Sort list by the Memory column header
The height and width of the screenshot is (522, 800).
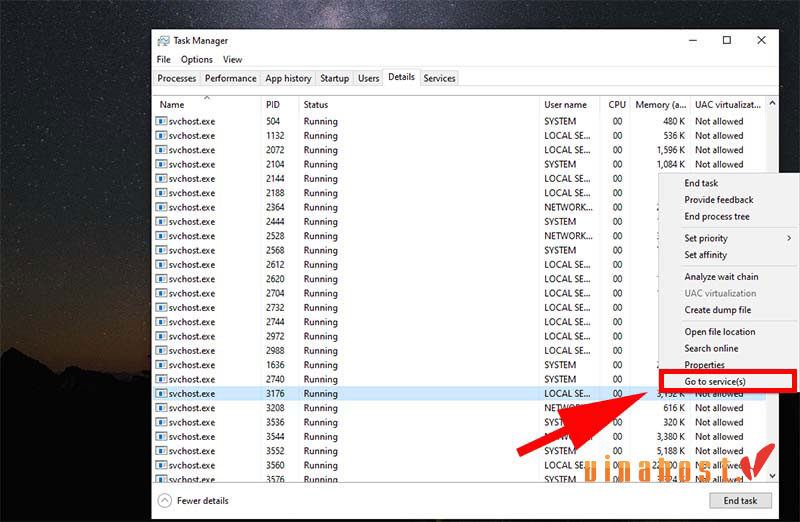660,105
